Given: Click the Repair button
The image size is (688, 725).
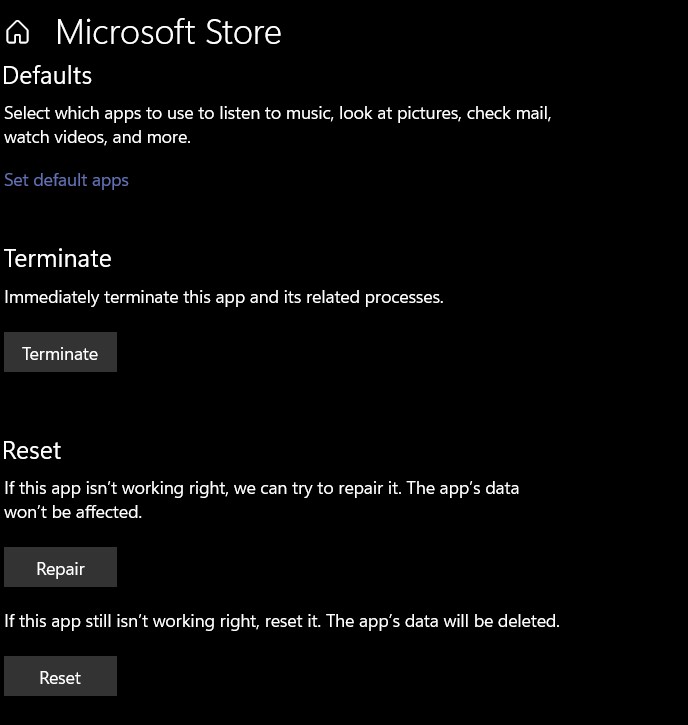Looking at the screenshot, I should [x=60, y=568].
